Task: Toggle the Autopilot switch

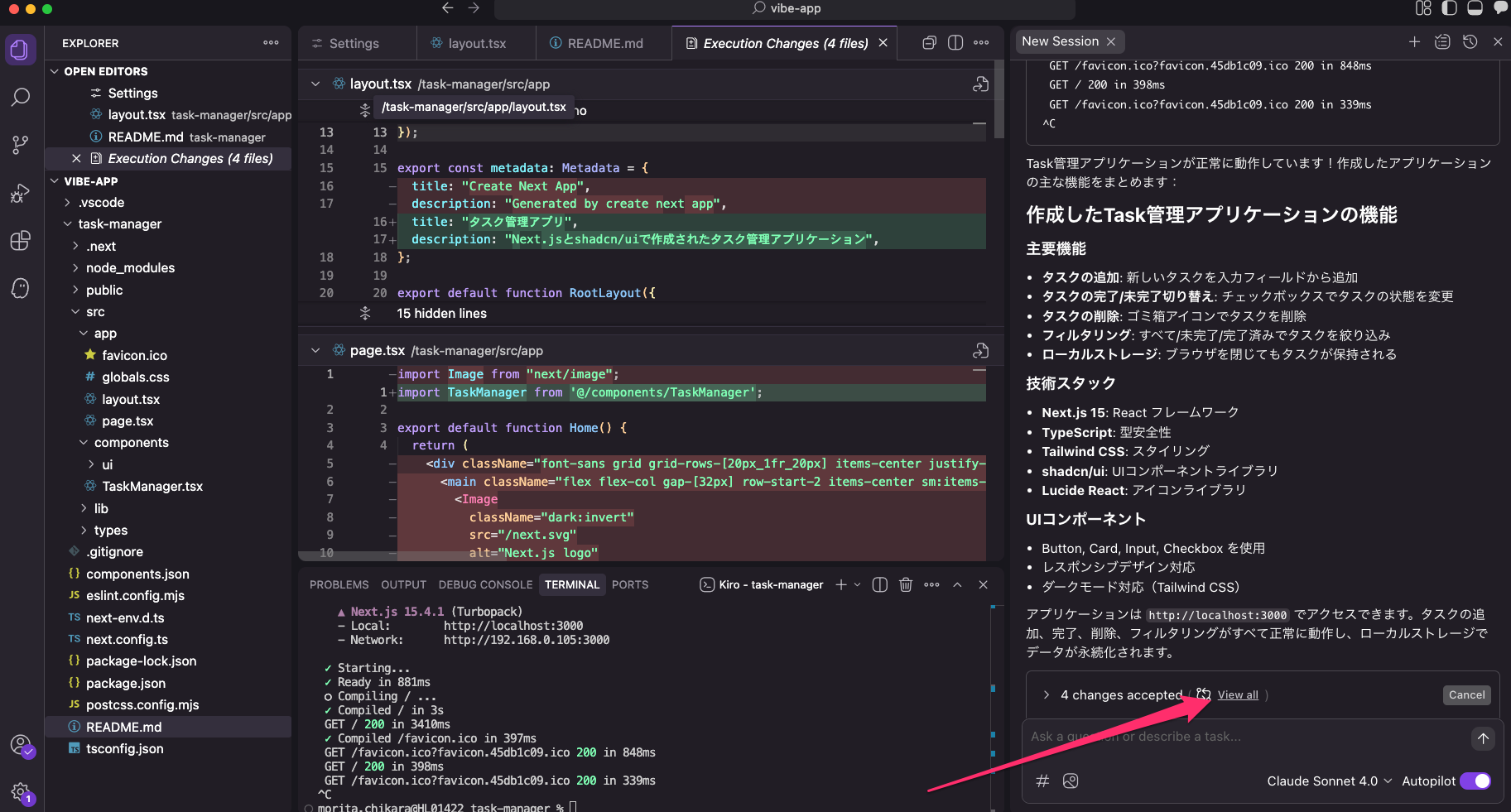Action: pos(1475,781)
